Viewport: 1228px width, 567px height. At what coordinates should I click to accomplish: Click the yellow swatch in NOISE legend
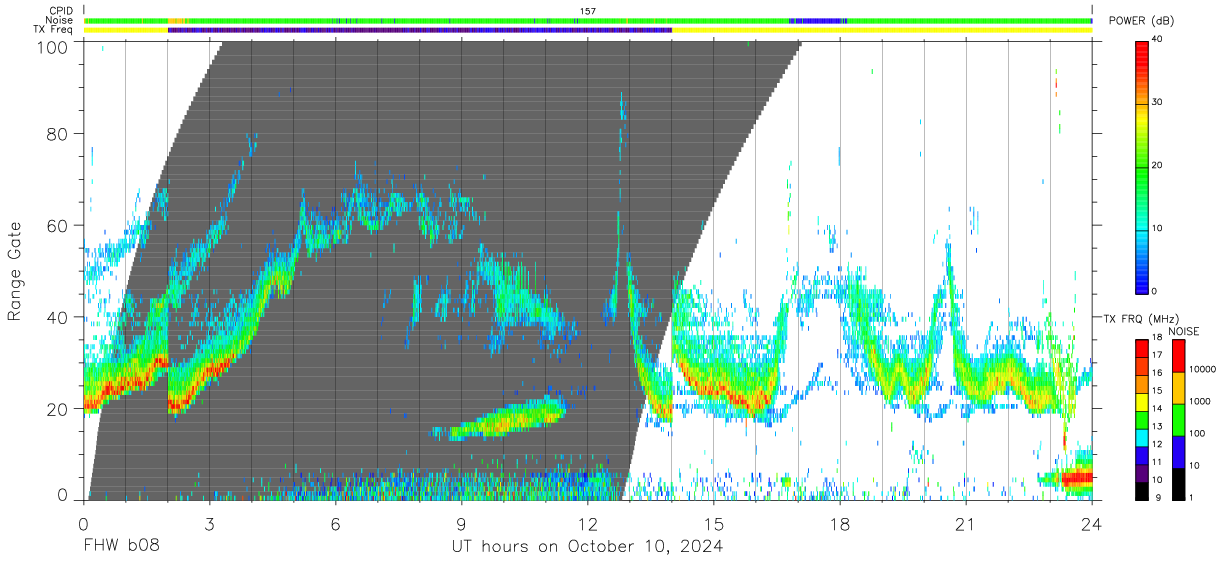1178,387
